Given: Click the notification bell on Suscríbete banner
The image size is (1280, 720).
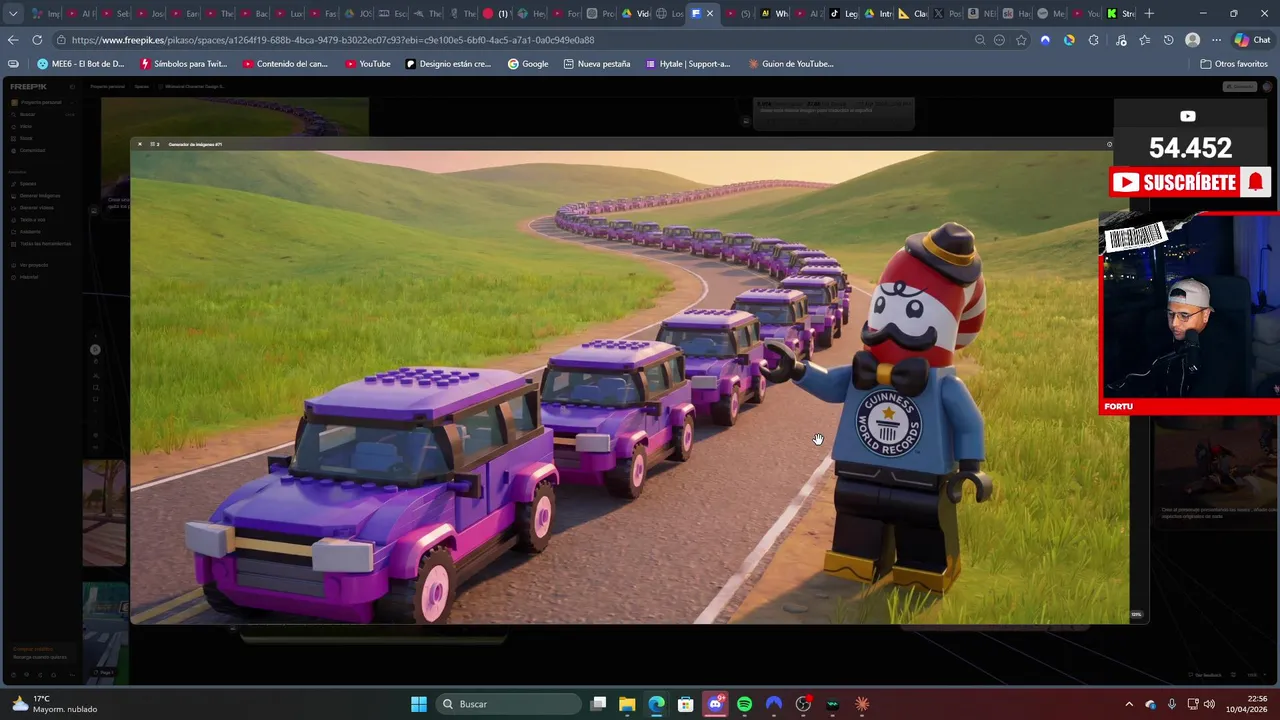Looking at the screenshot, I should tap(1255, 182).
